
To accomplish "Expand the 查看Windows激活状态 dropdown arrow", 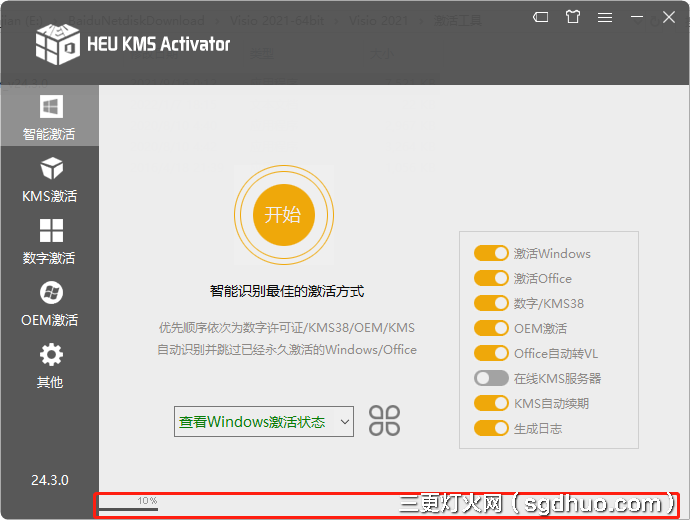I will click(345, 422).
